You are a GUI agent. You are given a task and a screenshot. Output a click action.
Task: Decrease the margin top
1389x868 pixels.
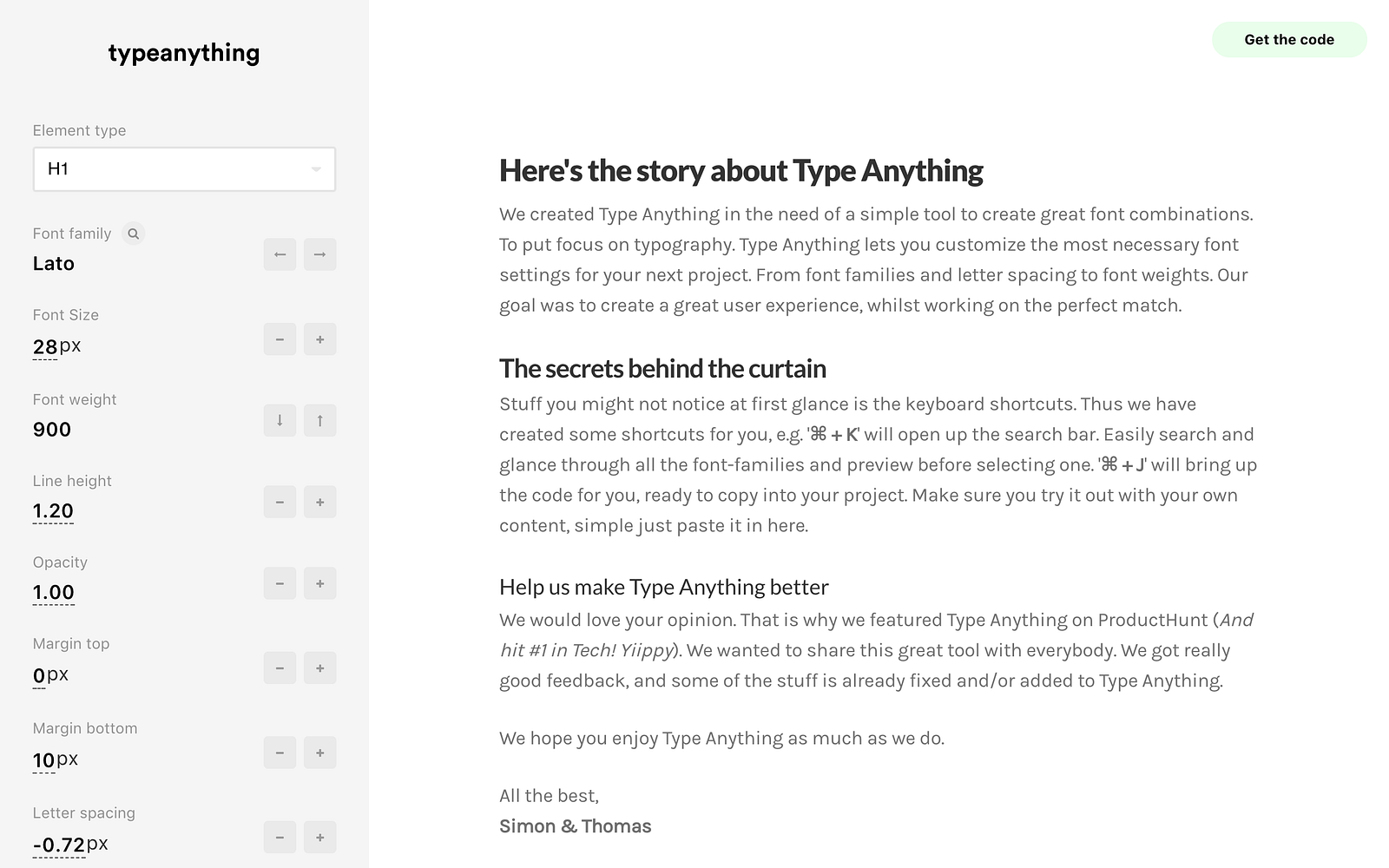280,668
